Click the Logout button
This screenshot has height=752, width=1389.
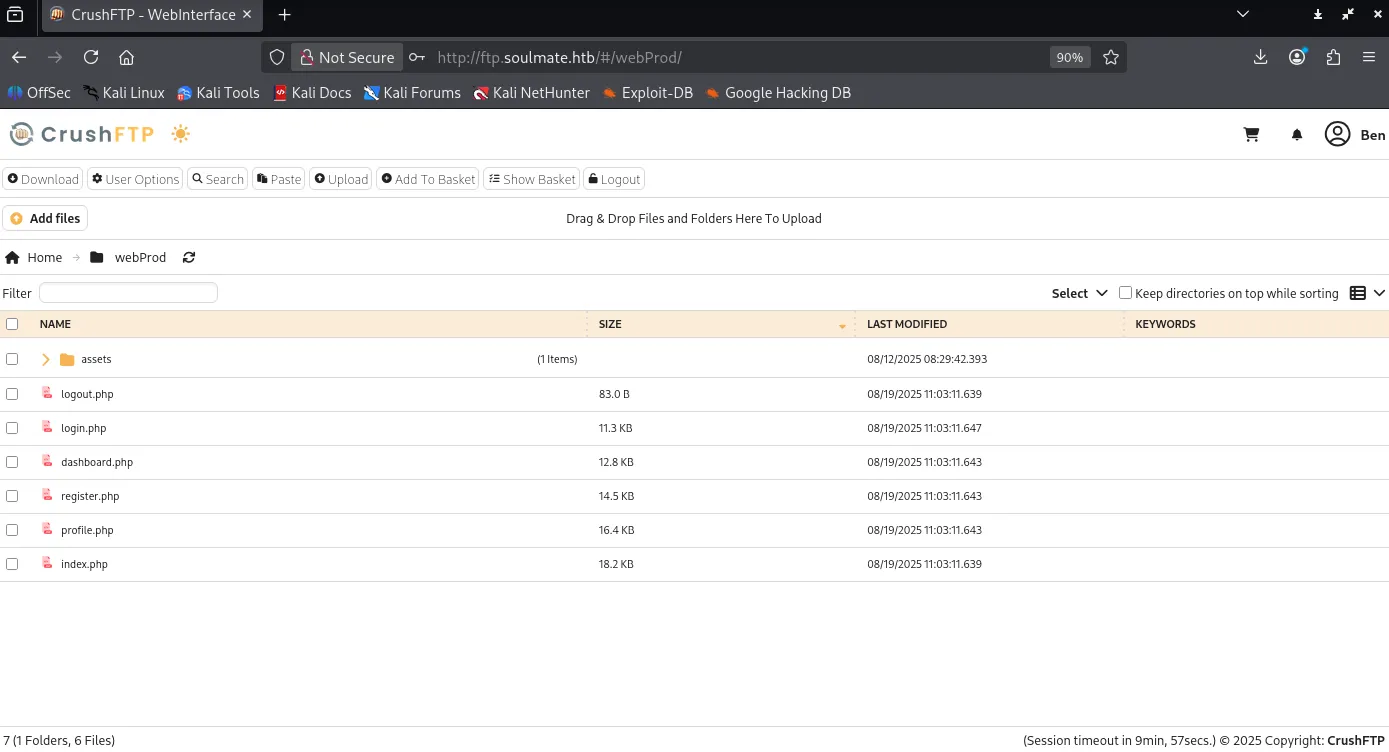tap(614, 179)
